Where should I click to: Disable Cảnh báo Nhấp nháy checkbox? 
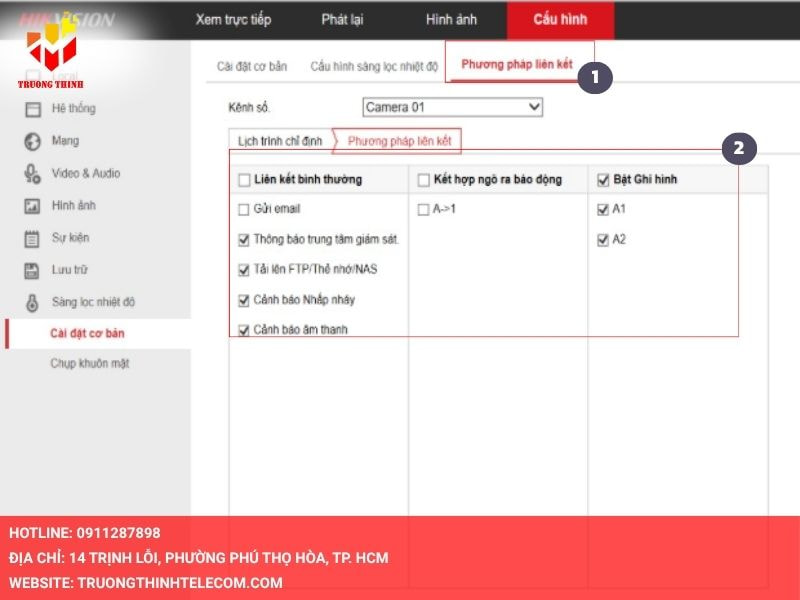[x=244, y=300]
